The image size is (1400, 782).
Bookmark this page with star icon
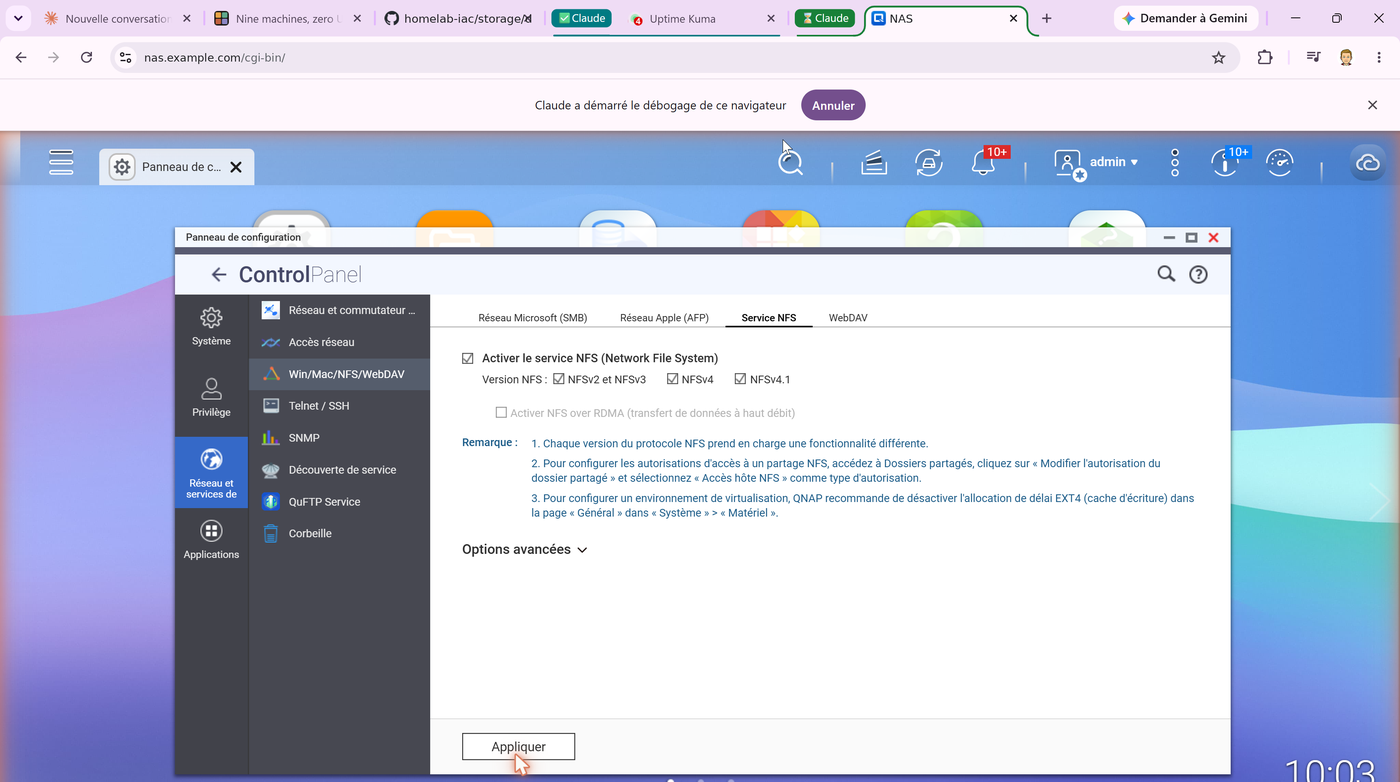click(x=1218, y=58)
